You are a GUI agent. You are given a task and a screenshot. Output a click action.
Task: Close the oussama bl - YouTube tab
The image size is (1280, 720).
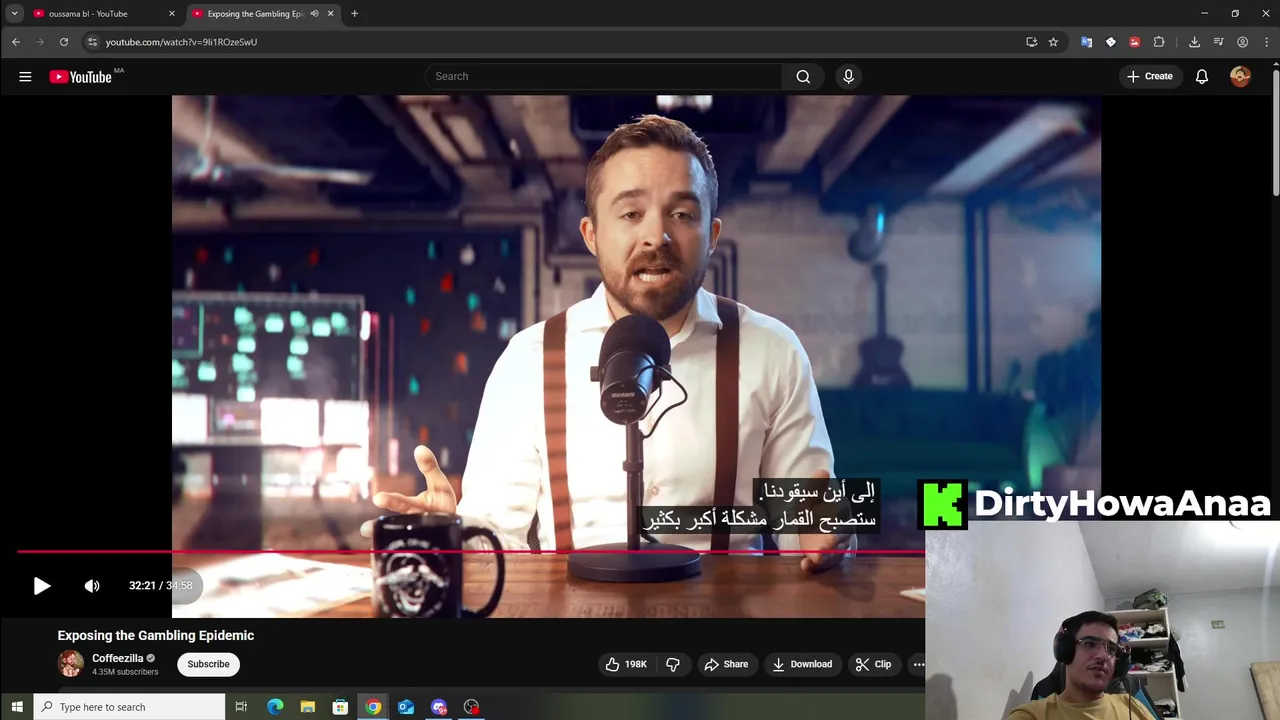click(x=171, y=14)
